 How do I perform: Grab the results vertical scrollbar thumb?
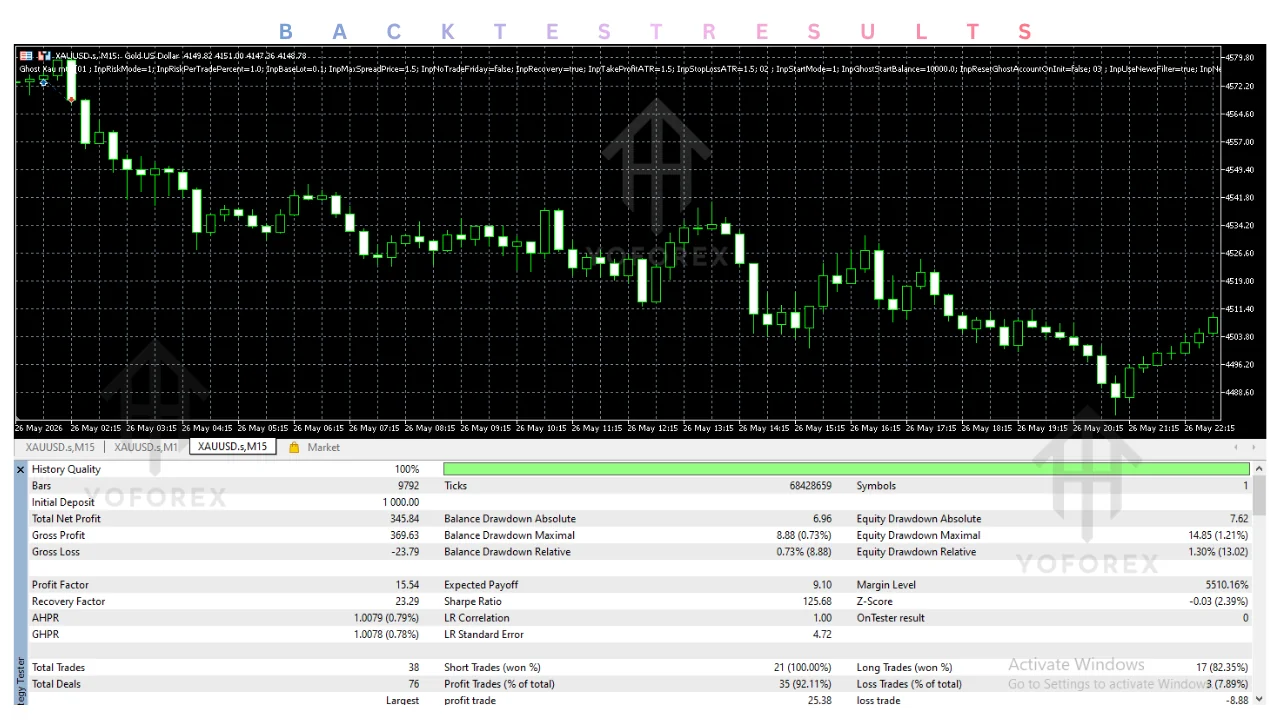pyautogui.click(x=1259, y=494)
